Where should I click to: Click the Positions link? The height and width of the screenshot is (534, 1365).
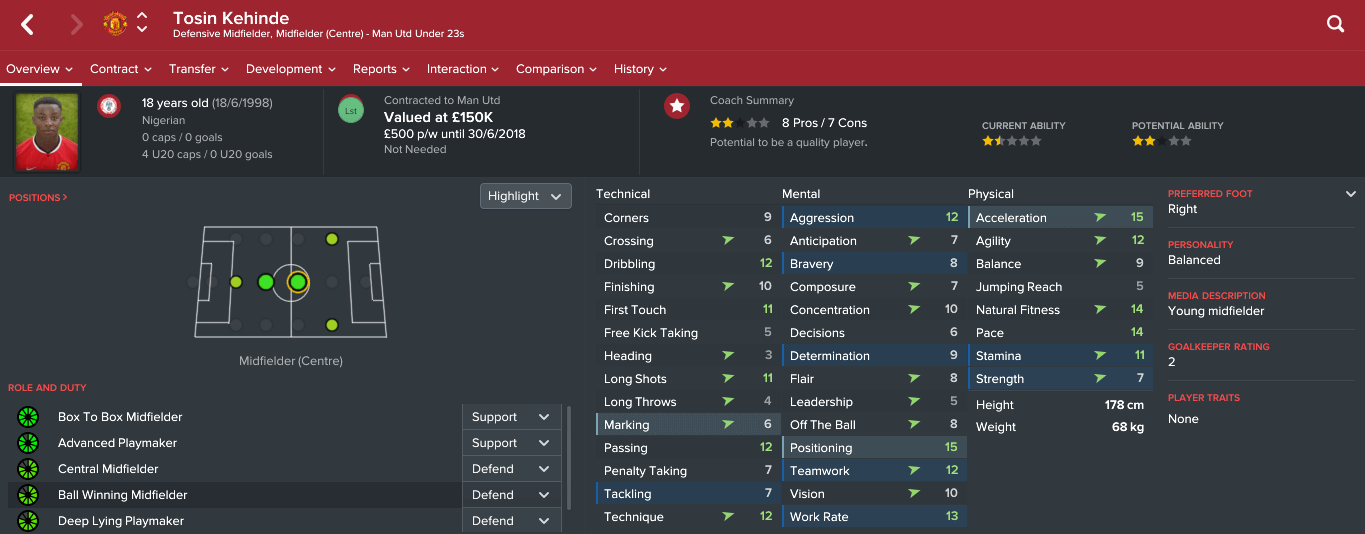point(38,198)
